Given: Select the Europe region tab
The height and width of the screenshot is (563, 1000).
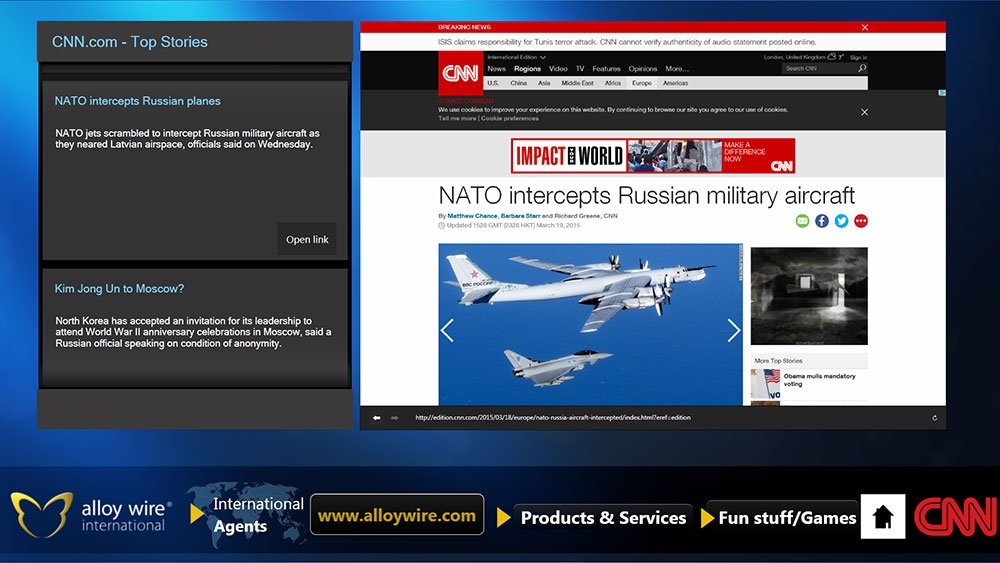Looking at the screenshot, I should click(x=642, y=83).
